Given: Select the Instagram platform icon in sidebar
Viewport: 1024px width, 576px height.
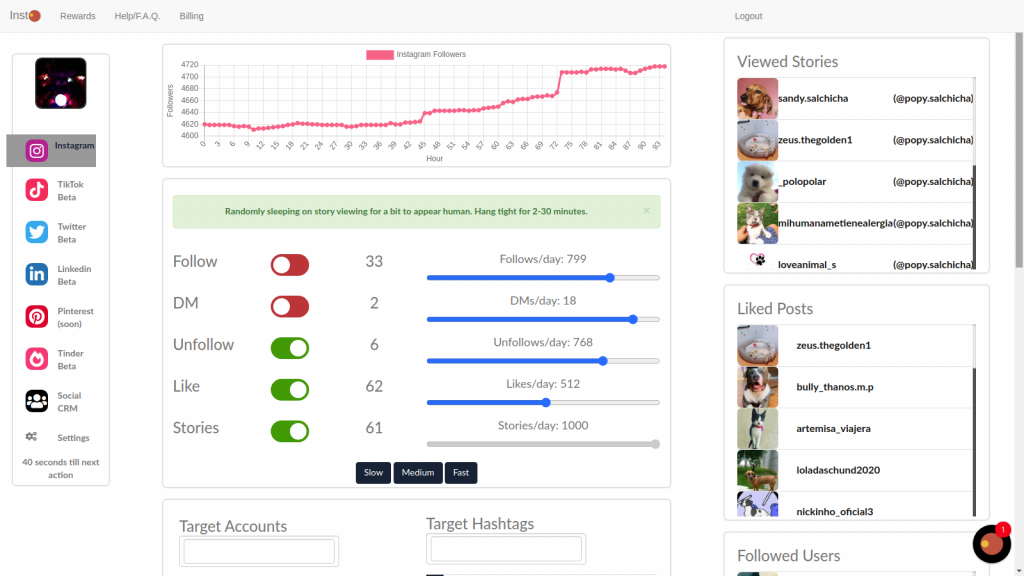Looking at the screenshot, I should (36, 149).
